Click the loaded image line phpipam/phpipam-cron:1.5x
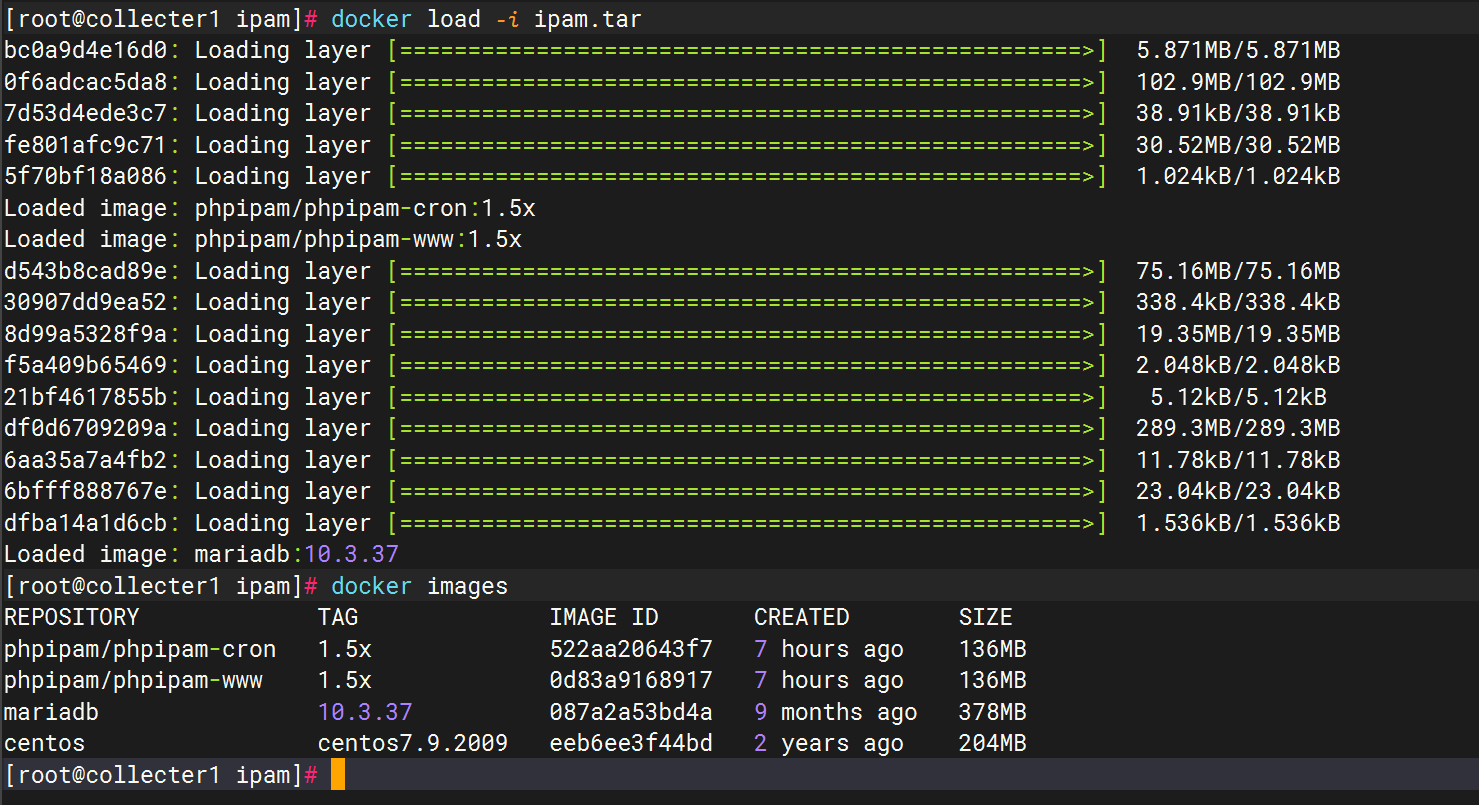The width and height of the screenshot is (1479, 805). pyautogui.click(x=270, y=208)
